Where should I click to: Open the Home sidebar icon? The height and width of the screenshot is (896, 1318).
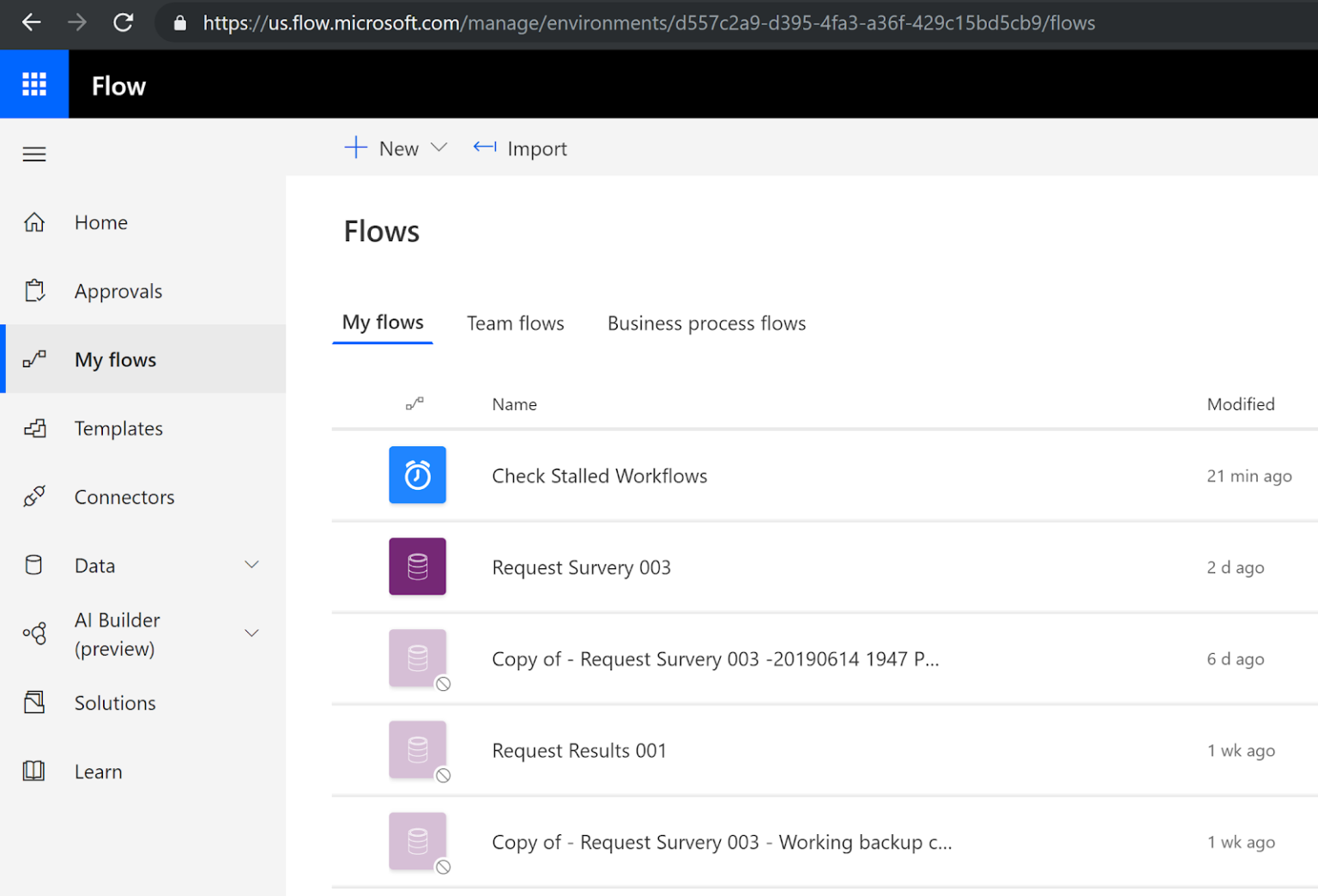coord(34,221)
